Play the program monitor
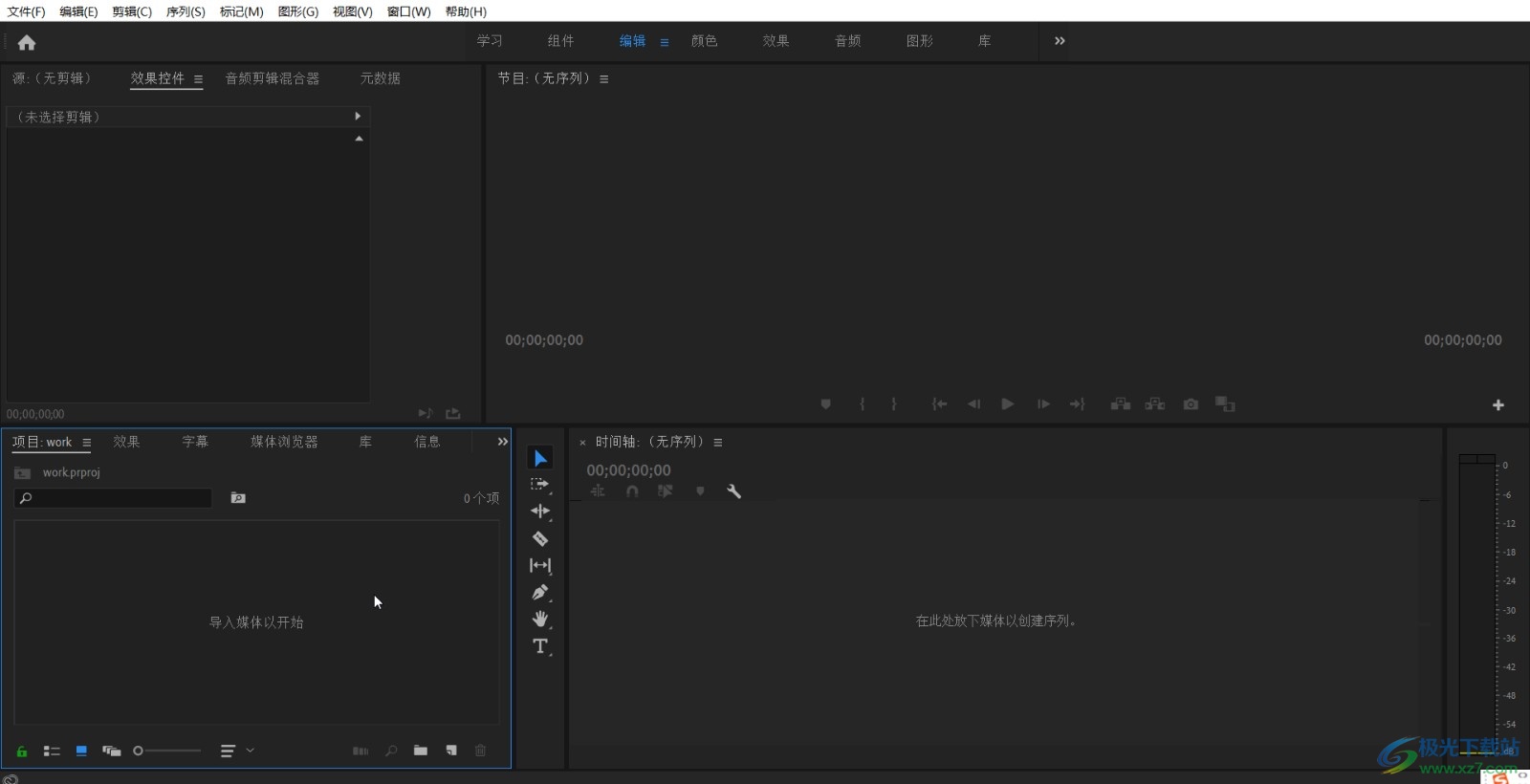This screenshot has width=1530, height=784. pos(1007,404)
